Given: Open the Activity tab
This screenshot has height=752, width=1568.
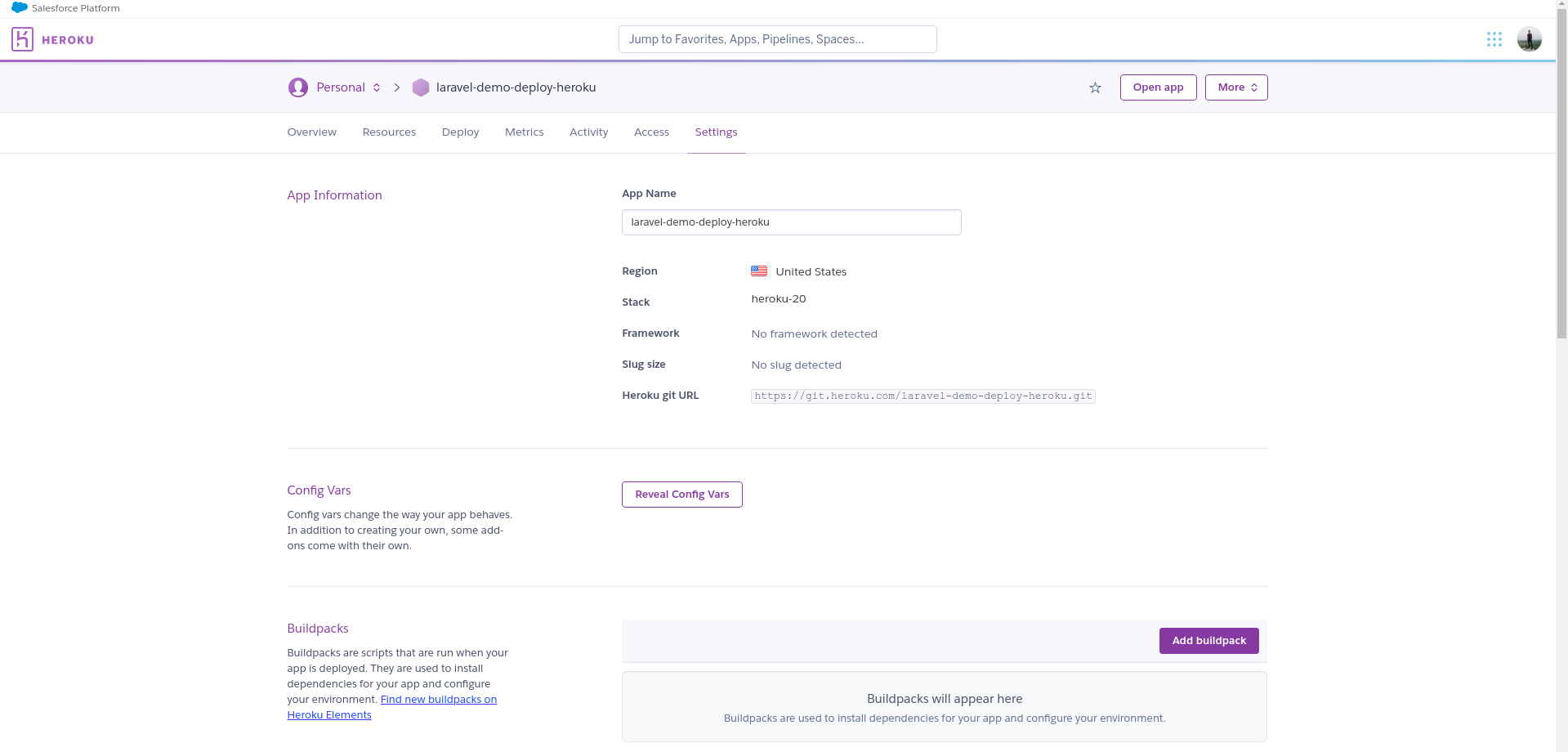Looking at the screenshot, I should click(588, 132).
